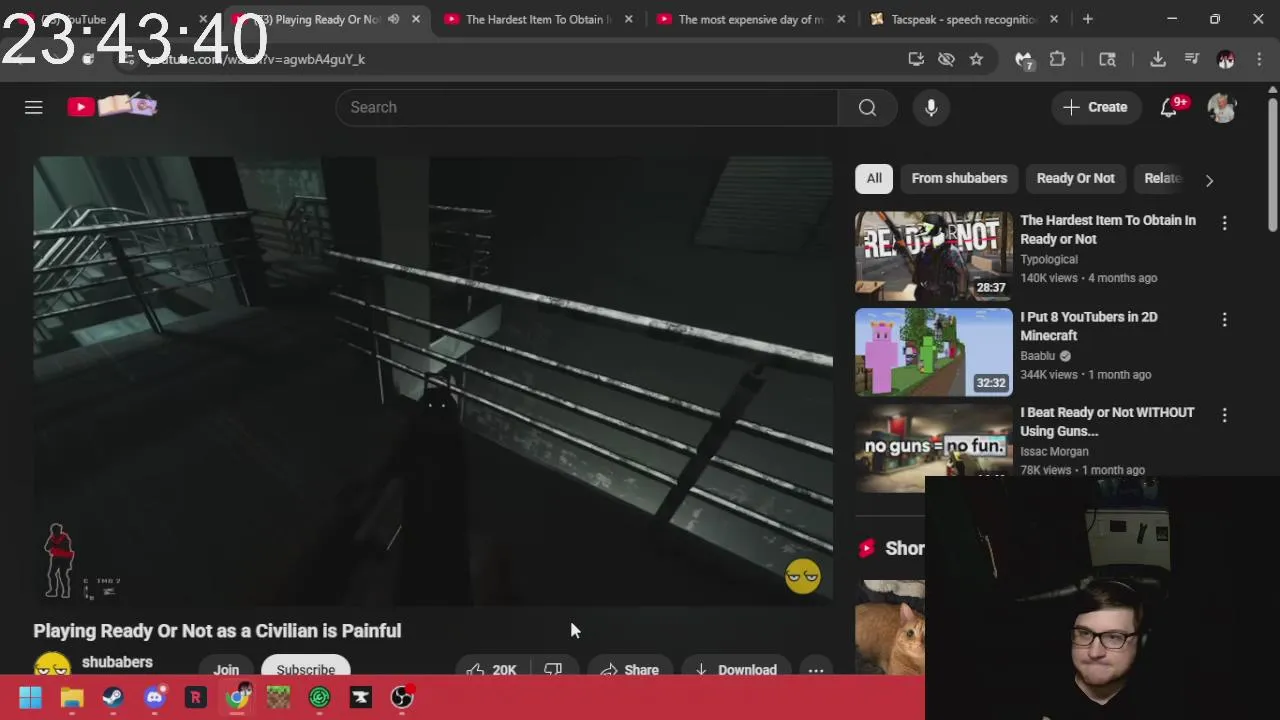Open 'I Put 8 YouTubers in 2D Minecraft' thumbnail

pos(933,352)
